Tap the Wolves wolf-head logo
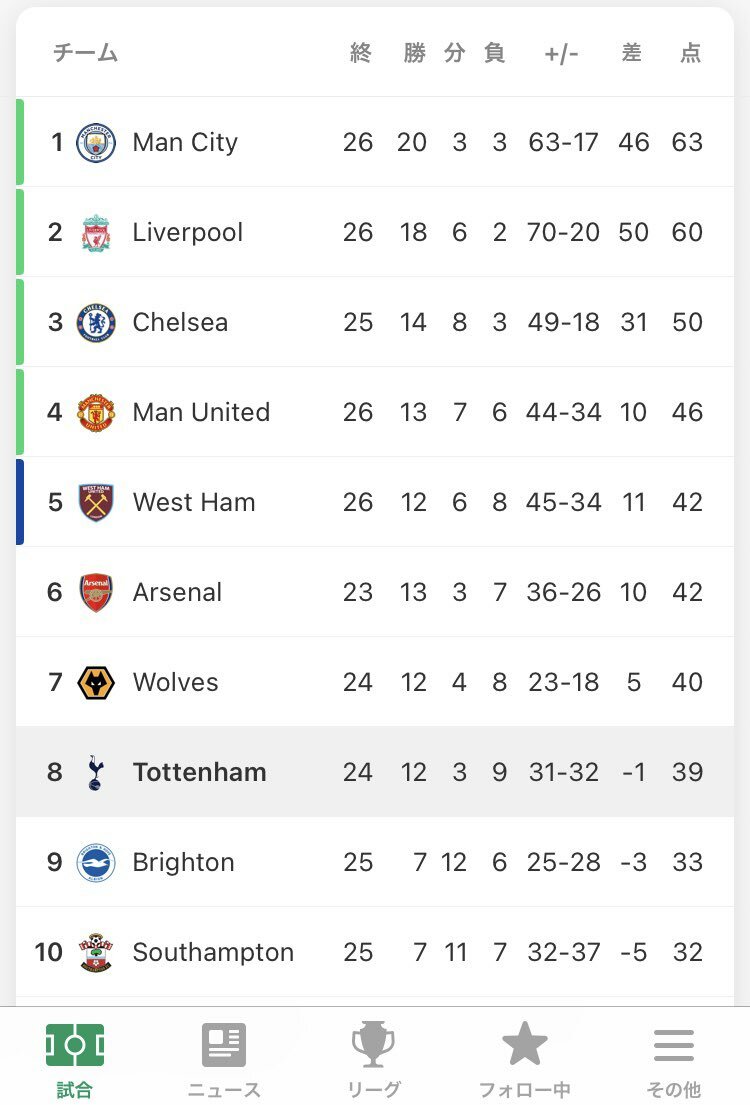Image resolution: width=750 pixels, height=1105 pixels. (x=96, y=682)
